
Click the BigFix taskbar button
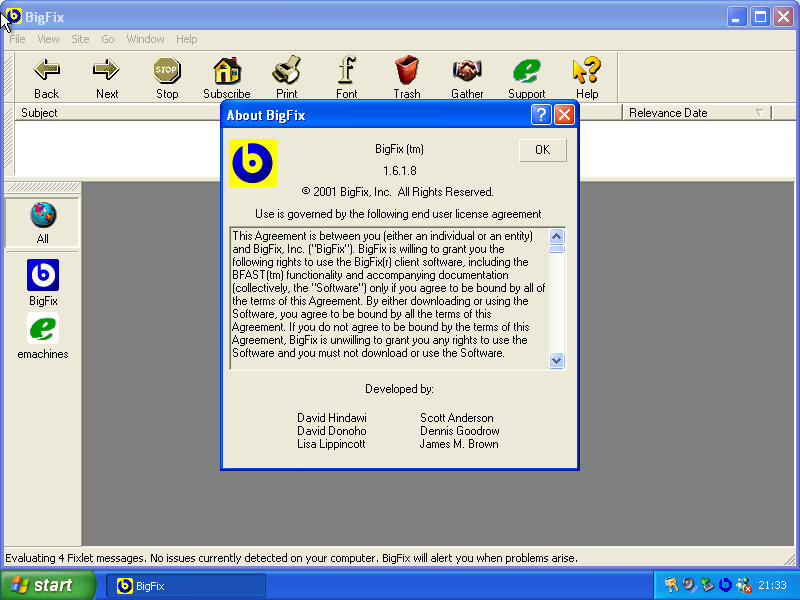tap(186, 586)
